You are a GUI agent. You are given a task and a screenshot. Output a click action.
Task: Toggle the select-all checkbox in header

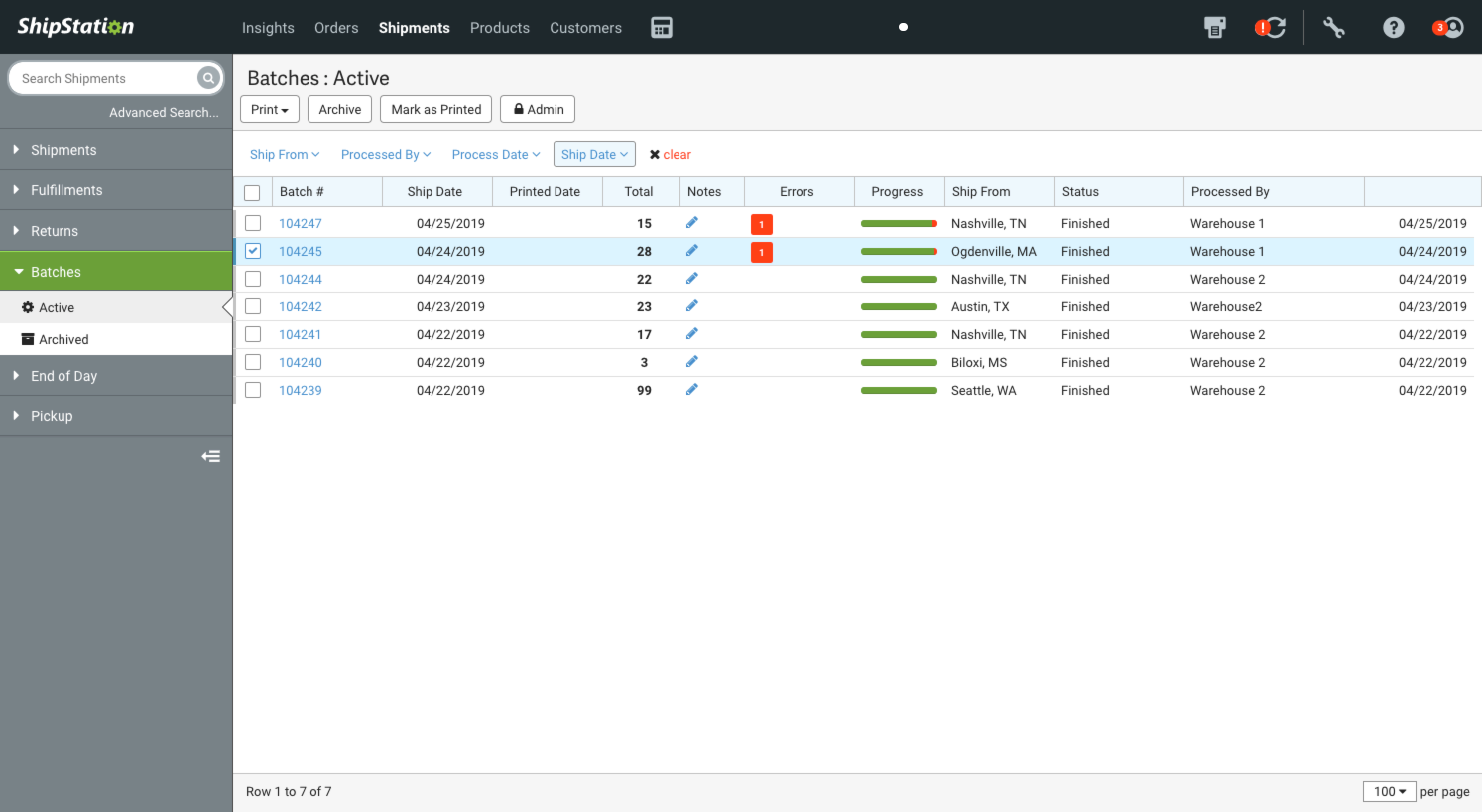coord(252,192)
